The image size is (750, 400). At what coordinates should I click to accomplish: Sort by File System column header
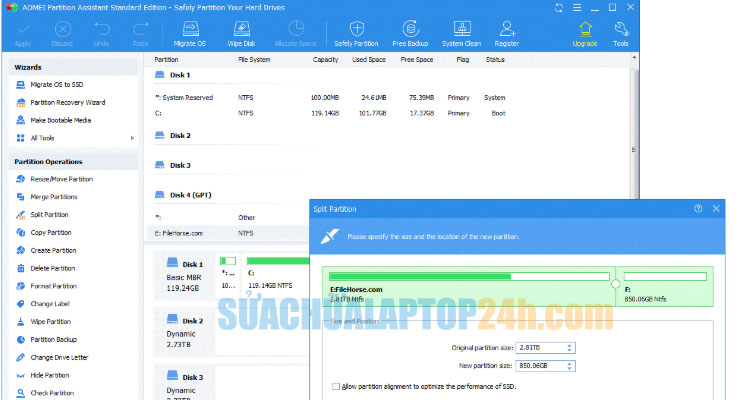pyautogui.click(x=254, y=59)
